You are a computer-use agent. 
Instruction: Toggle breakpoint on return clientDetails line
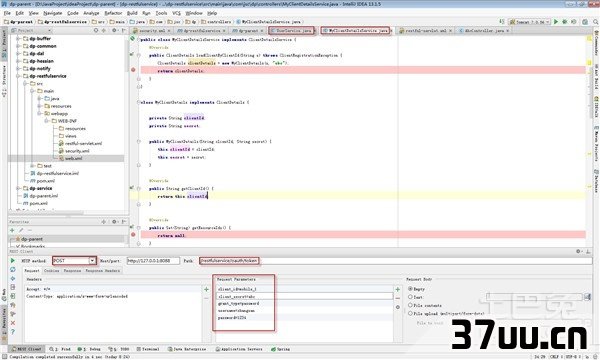[133, 70]
